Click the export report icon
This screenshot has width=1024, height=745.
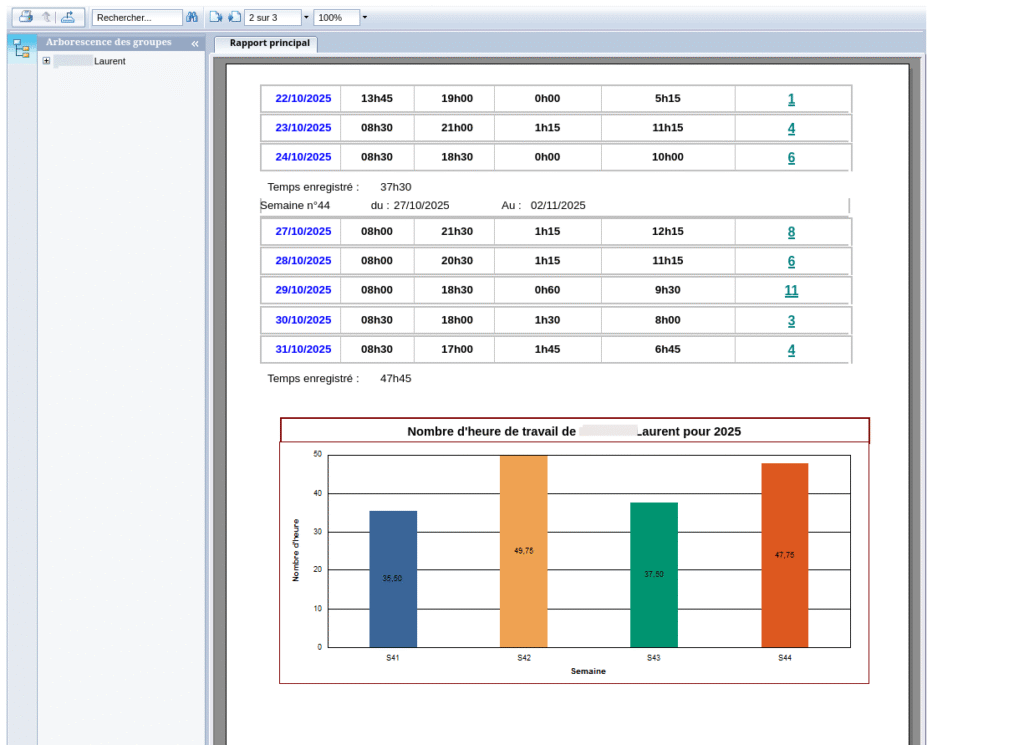(x=68, y=16)
